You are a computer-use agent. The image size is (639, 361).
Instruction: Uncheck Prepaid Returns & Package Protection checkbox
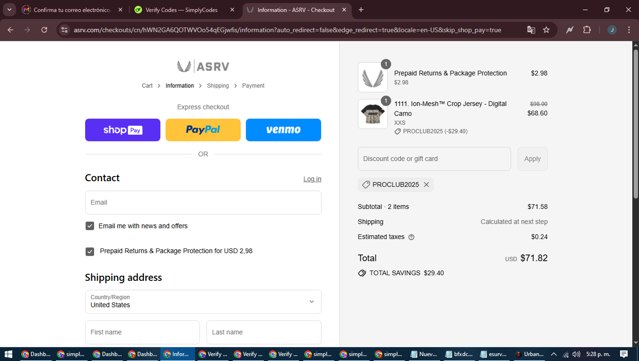coord(90,251)
